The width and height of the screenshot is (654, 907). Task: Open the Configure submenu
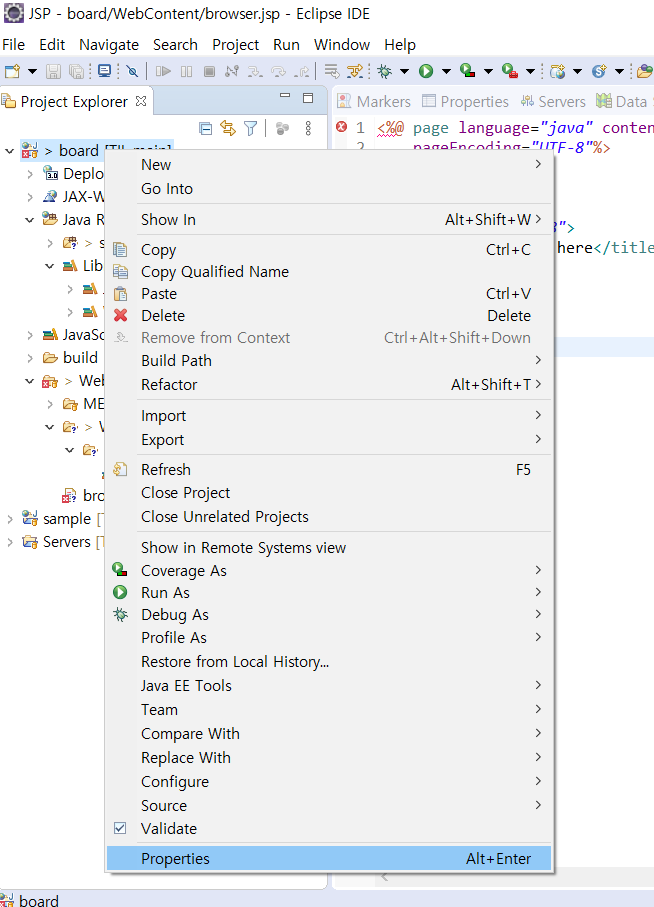coord(330,781)
